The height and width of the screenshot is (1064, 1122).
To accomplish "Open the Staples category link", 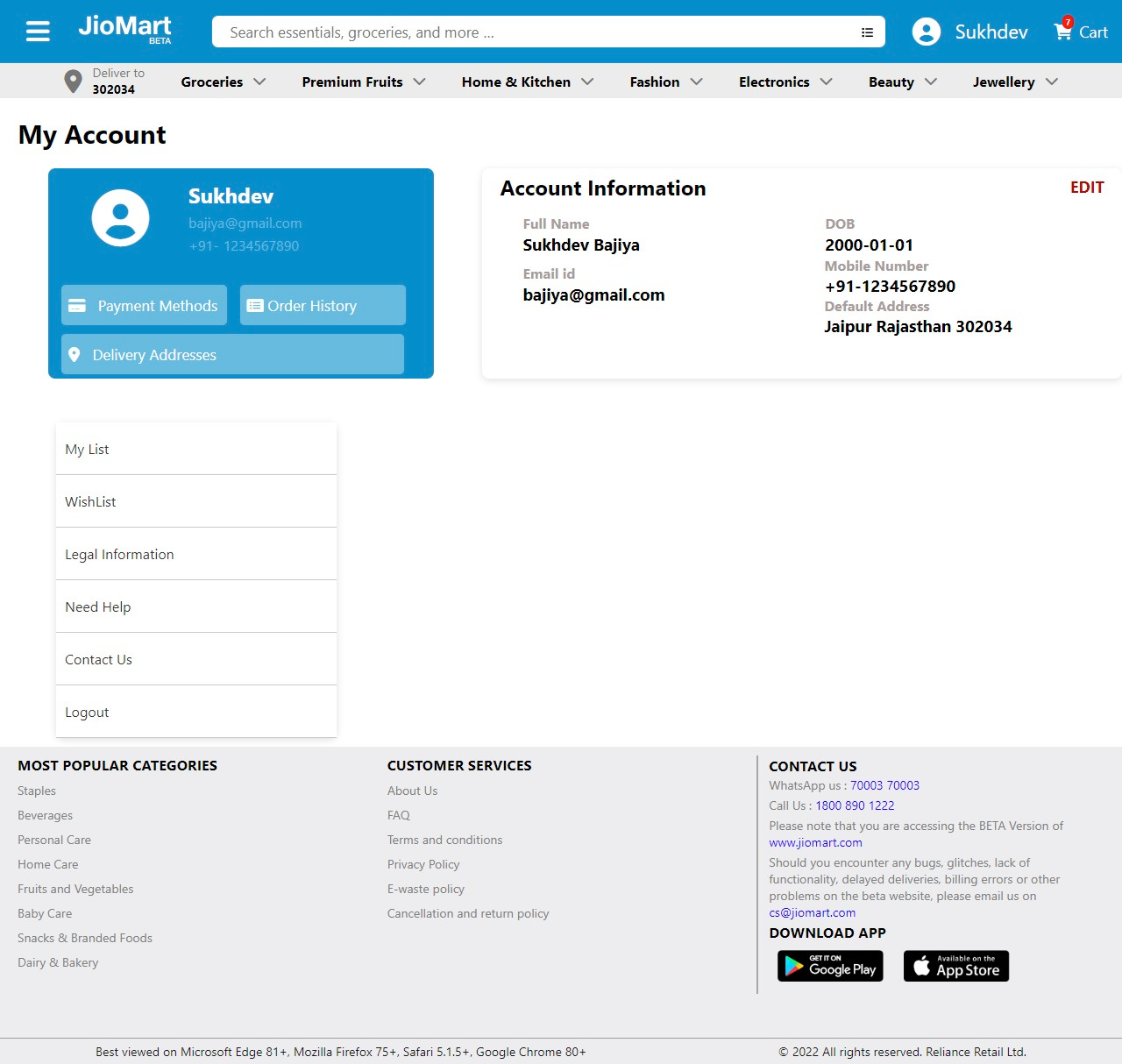I will point(37,791).
